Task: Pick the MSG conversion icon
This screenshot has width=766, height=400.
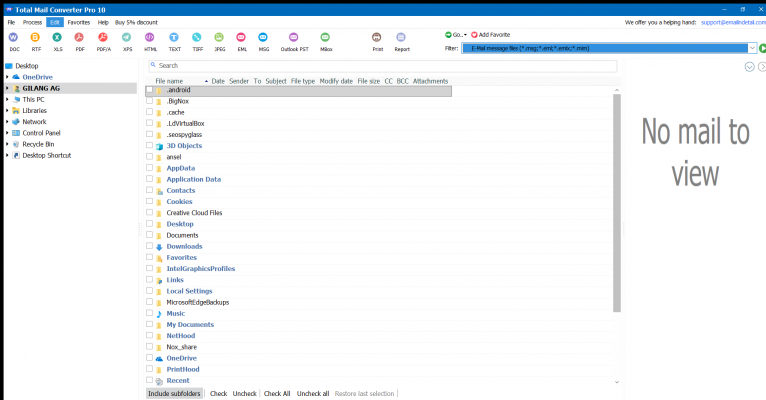Action: (263, 38)
